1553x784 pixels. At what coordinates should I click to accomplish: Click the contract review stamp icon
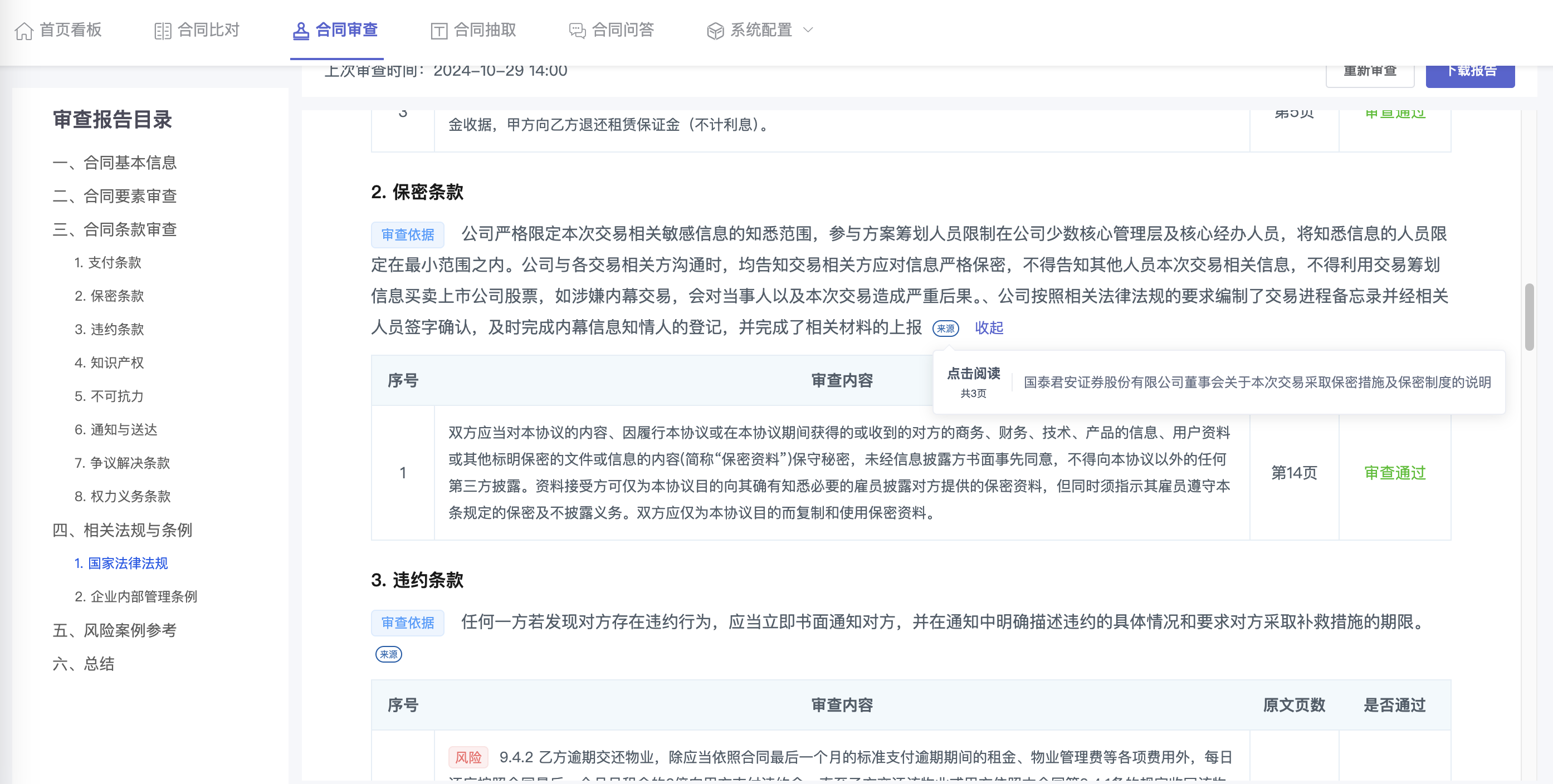click(300, 31)
